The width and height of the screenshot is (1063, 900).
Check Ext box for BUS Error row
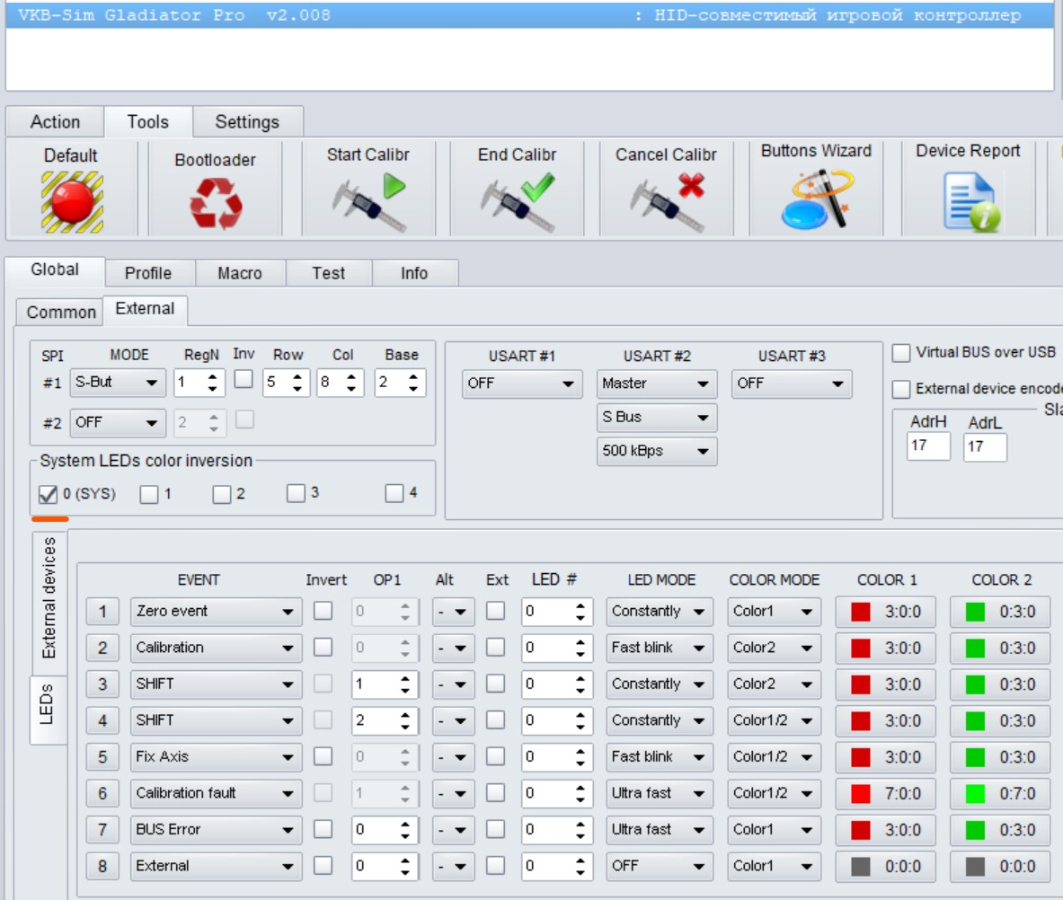coord(496,829)
